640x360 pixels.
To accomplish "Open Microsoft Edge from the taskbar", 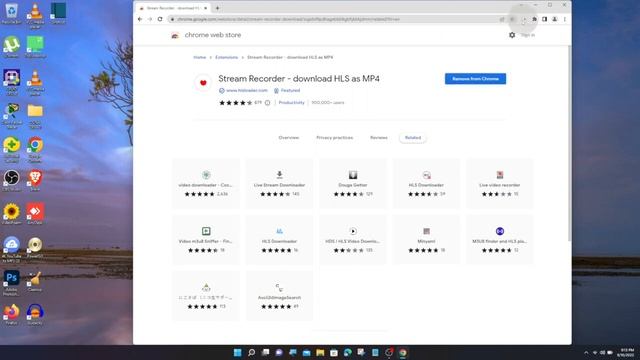I will click(347, 353).
